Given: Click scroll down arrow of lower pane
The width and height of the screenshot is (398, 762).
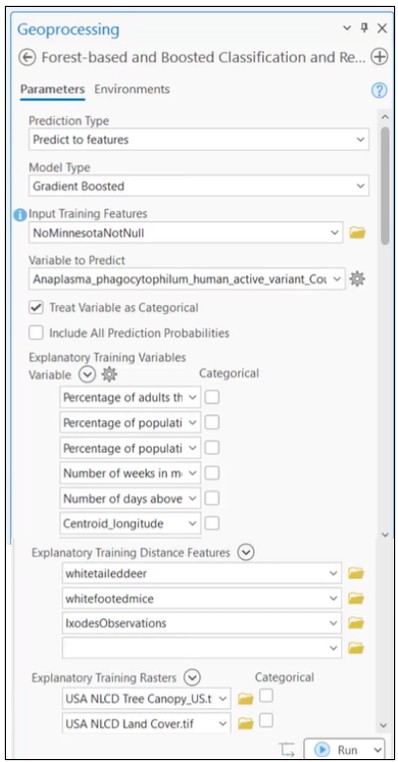Looking at the screenshot, I should point(383,726).
